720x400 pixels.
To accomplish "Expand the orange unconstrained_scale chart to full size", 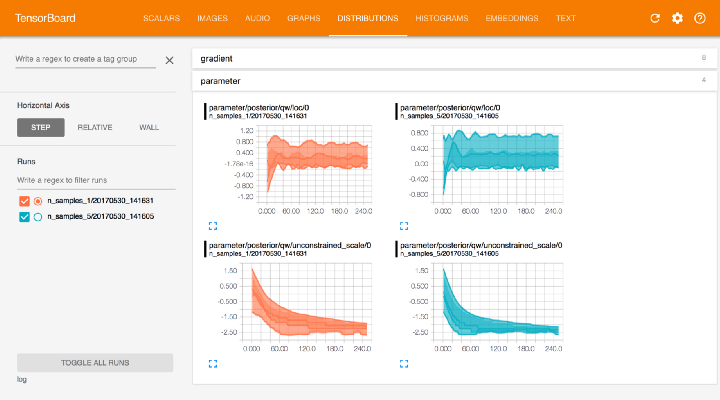I will click(x=212, y=364).
